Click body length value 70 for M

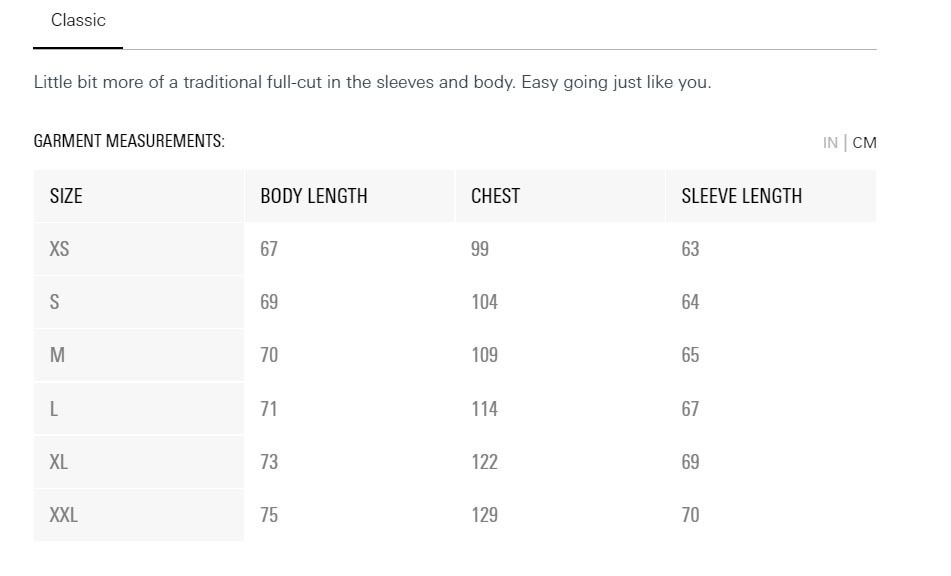pyautogui.click(x=269, y=355)
